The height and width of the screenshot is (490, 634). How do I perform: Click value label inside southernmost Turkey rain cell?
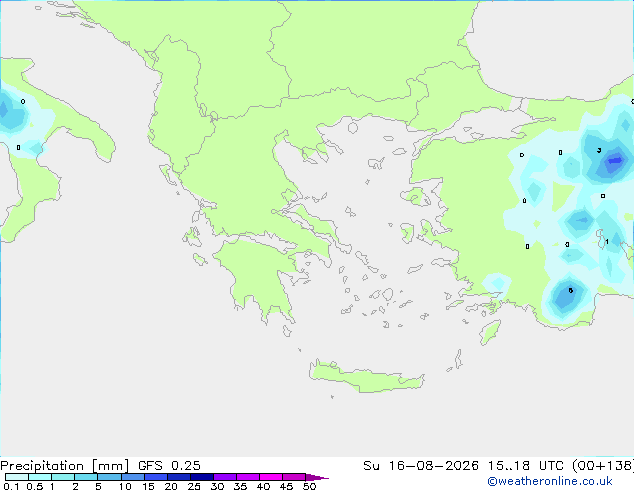click(571, 290)
